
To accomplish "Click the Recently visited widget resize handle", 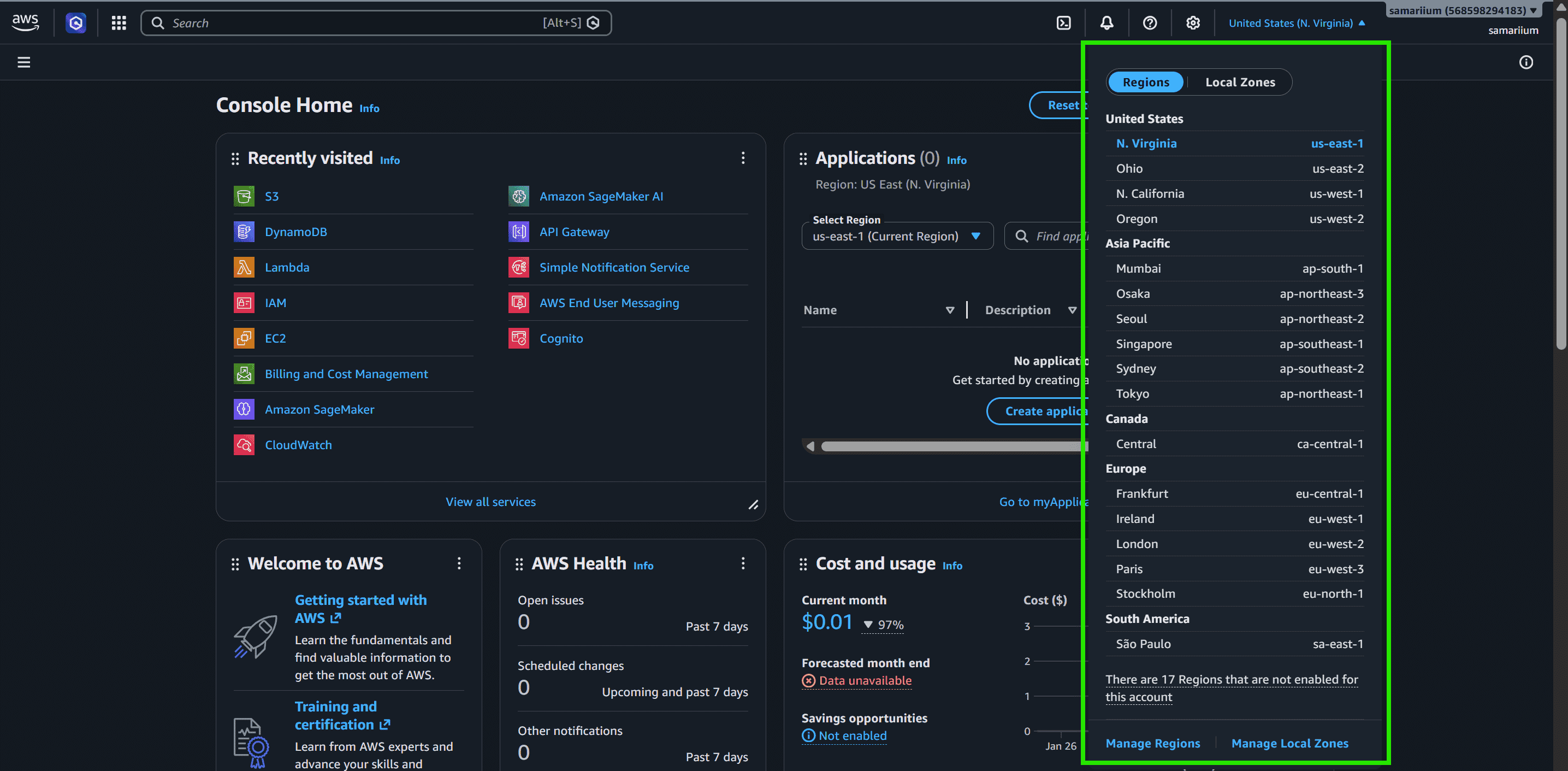I will click(x=754, y=504).
